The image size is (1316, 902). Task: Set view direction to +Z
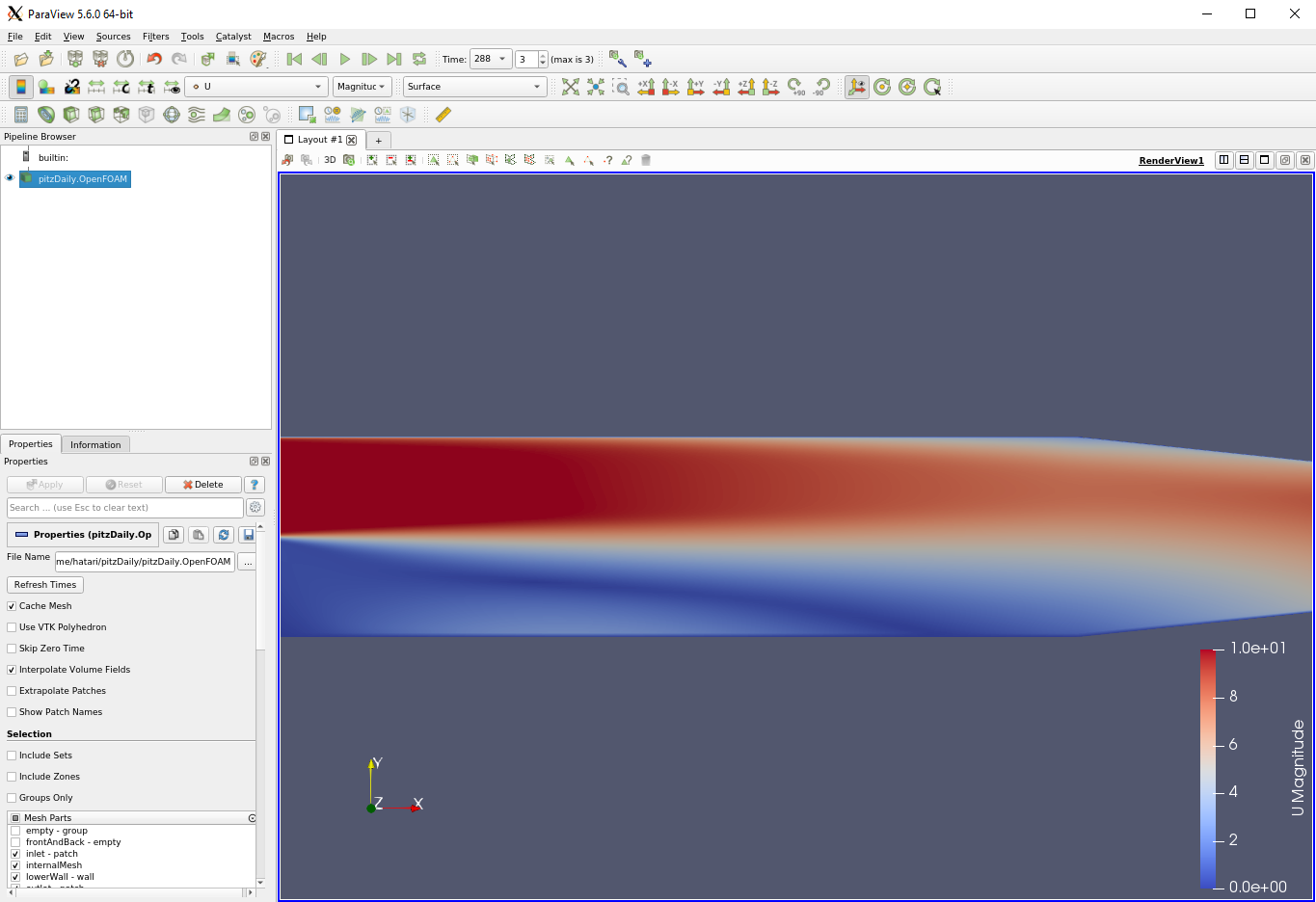point(746,87)
